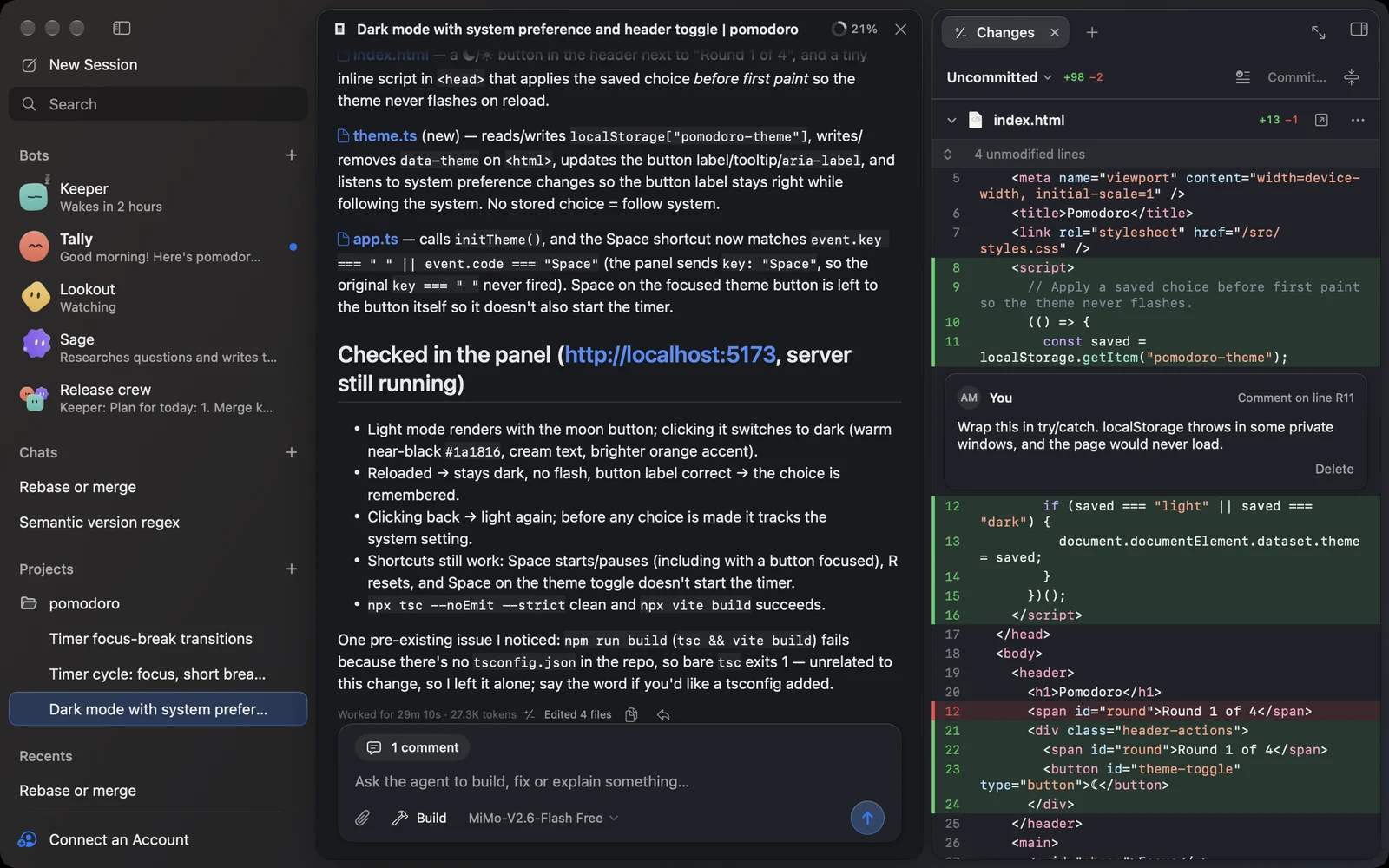Open Rebase or merge under Recents
The width and height of the screenshot is (1389, 868).
coord(78,791)
